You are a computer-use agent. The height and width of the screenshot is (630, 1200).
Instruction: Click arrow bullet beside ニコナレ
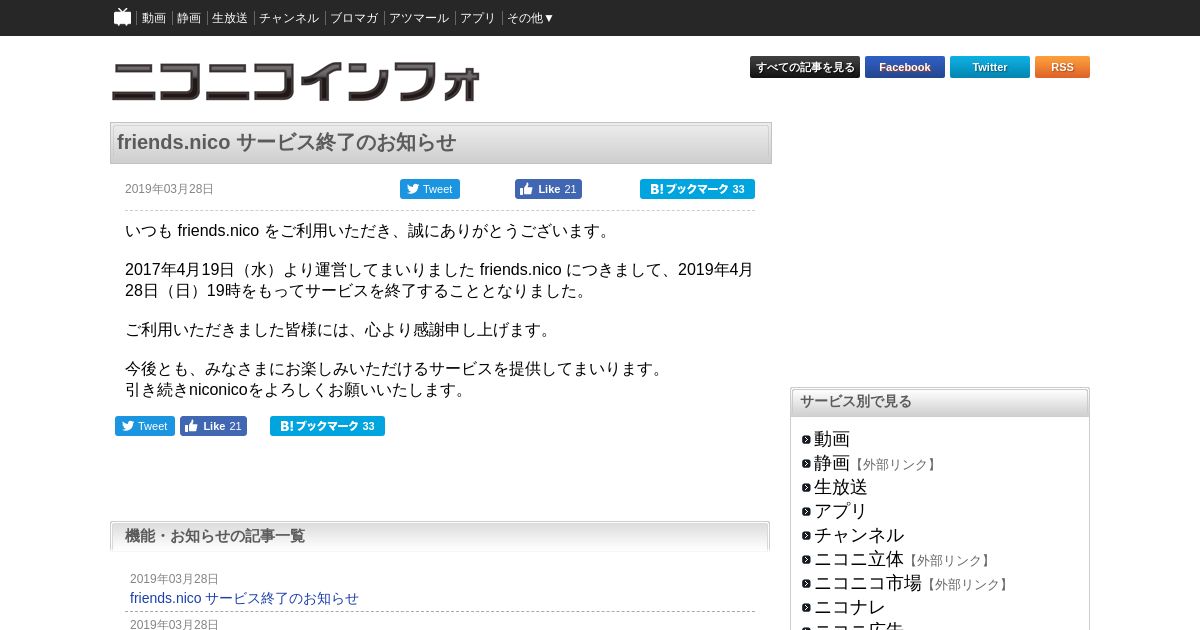(x=806, y=608)
